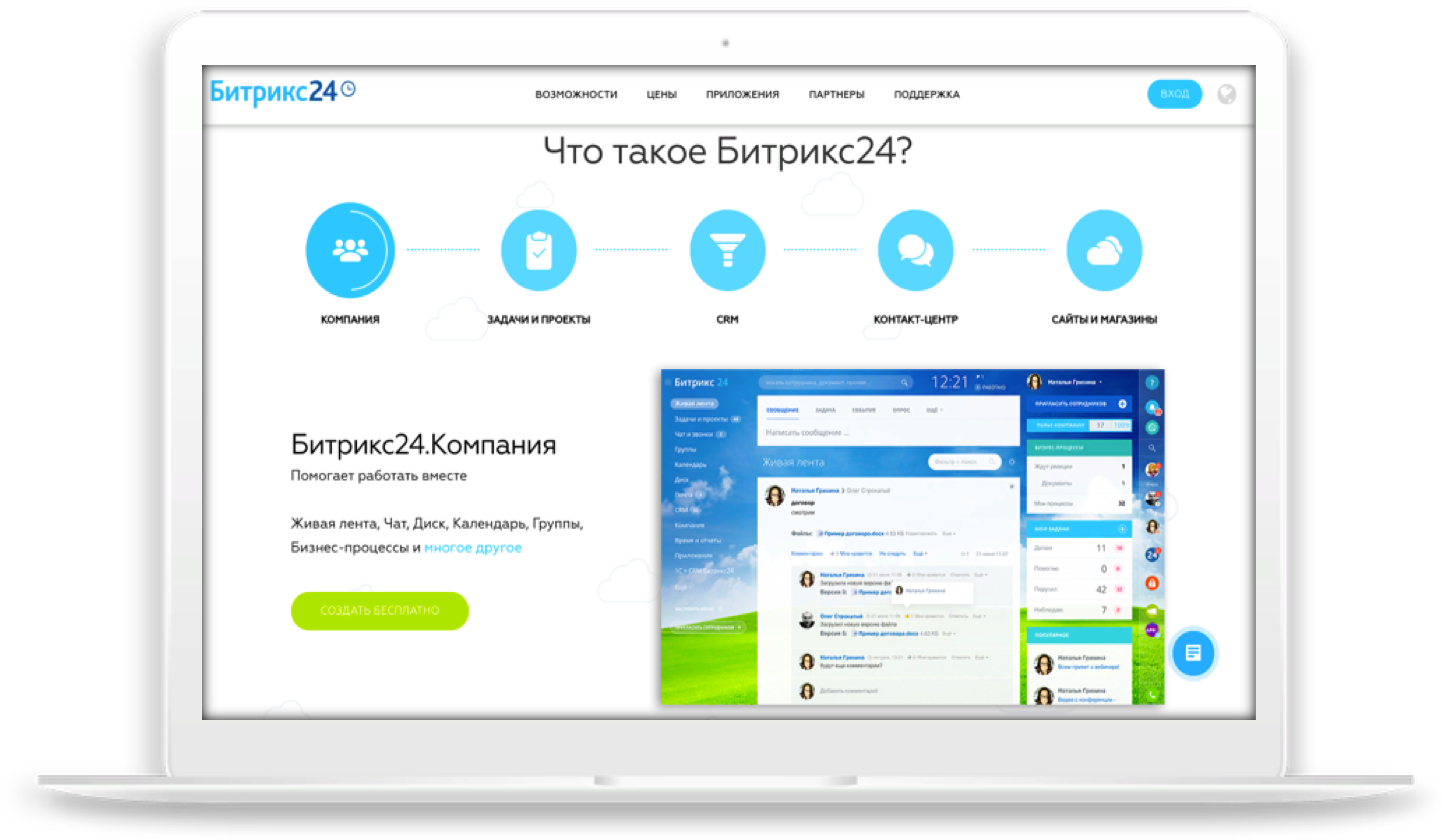
Task: Select Задачи и проекты in the preview's left menu
Action: tap(700, 419)
